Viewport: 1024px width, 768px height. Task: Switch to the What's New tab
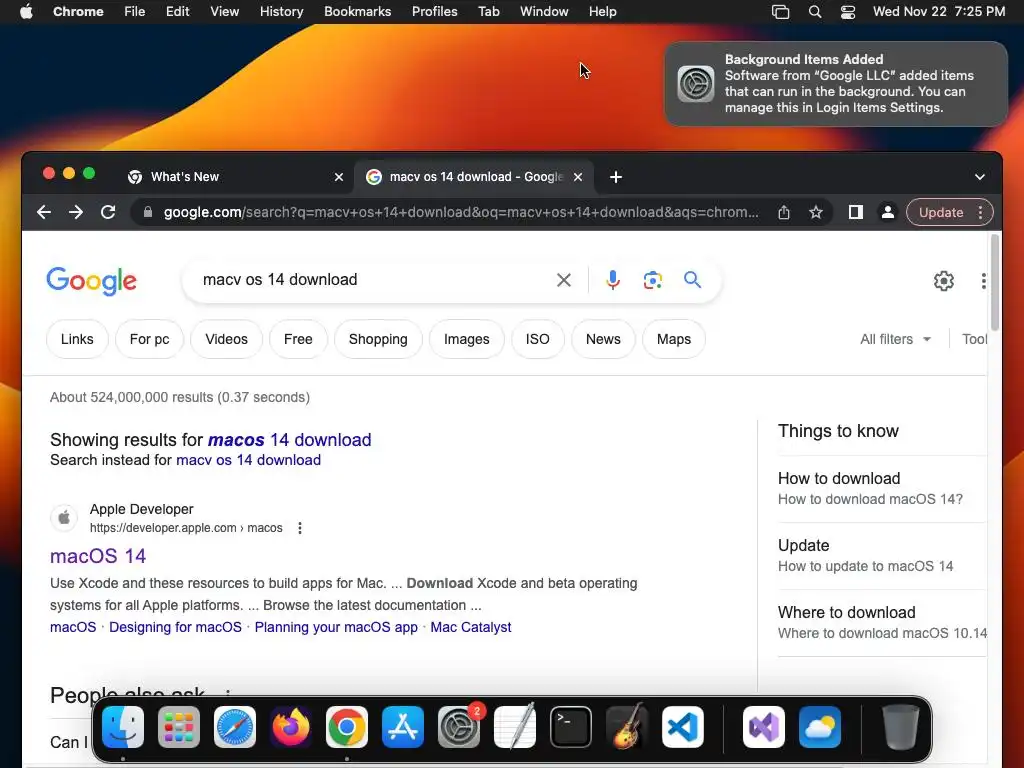235,177
